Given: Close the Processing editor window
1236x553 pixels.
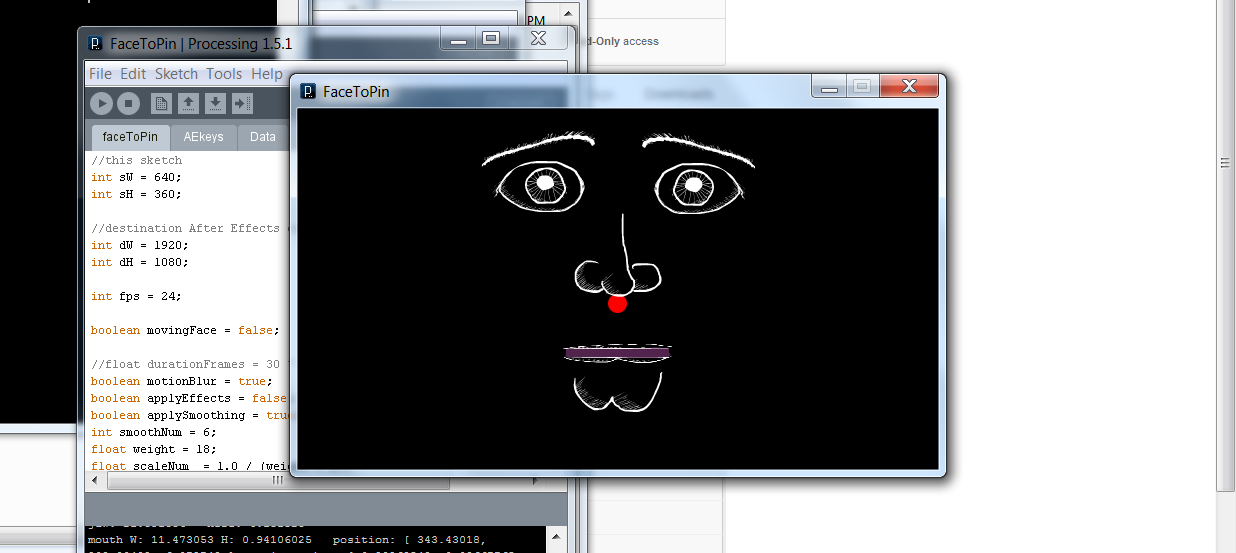Looking at the screenshot, I should (x=538, y=39).
